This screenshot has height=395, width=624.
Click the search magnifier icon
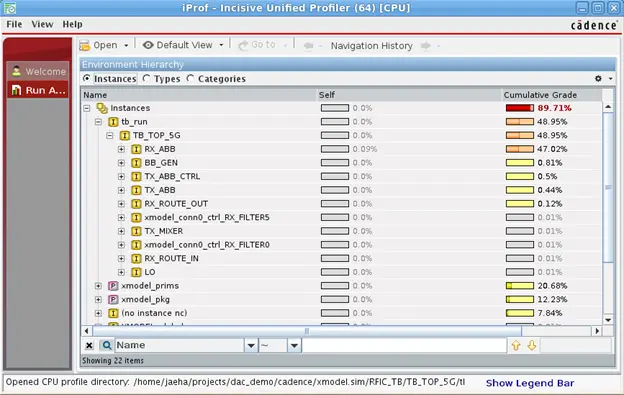[106, 345]
